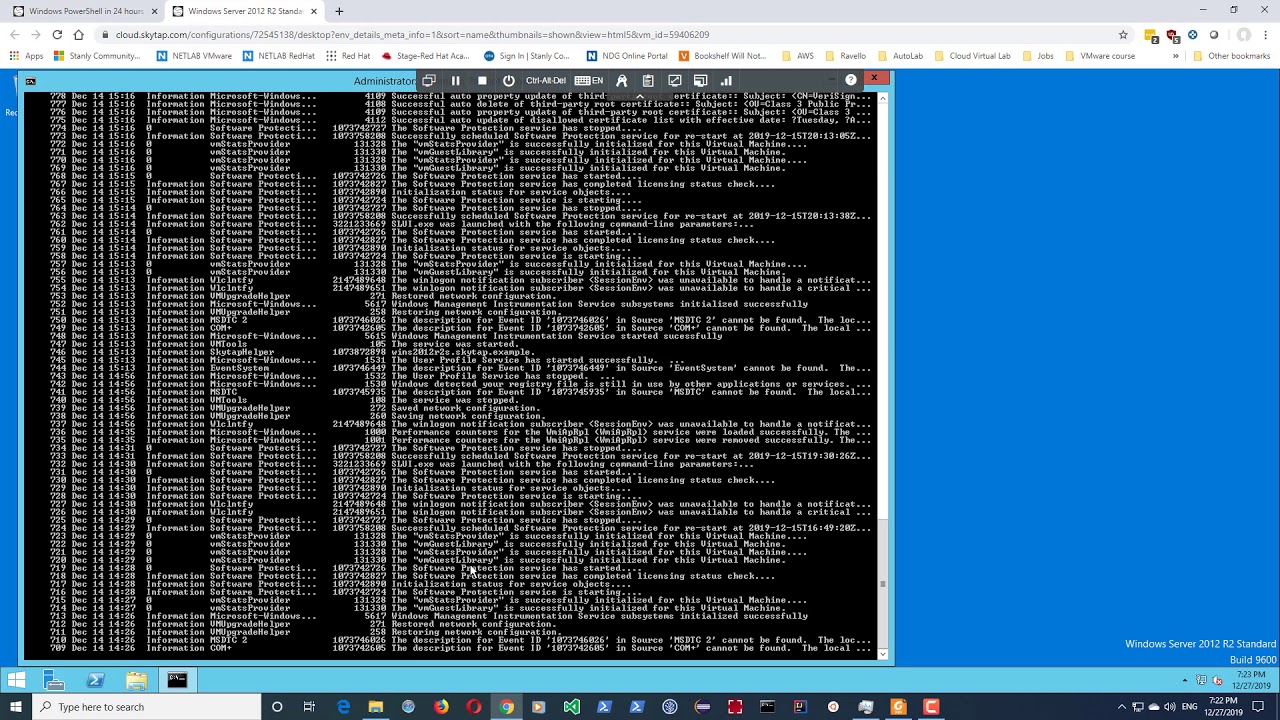Screen dimensions: 1280x720
Task: Click remote Windows Server Start button
Action: coord(17,681)
